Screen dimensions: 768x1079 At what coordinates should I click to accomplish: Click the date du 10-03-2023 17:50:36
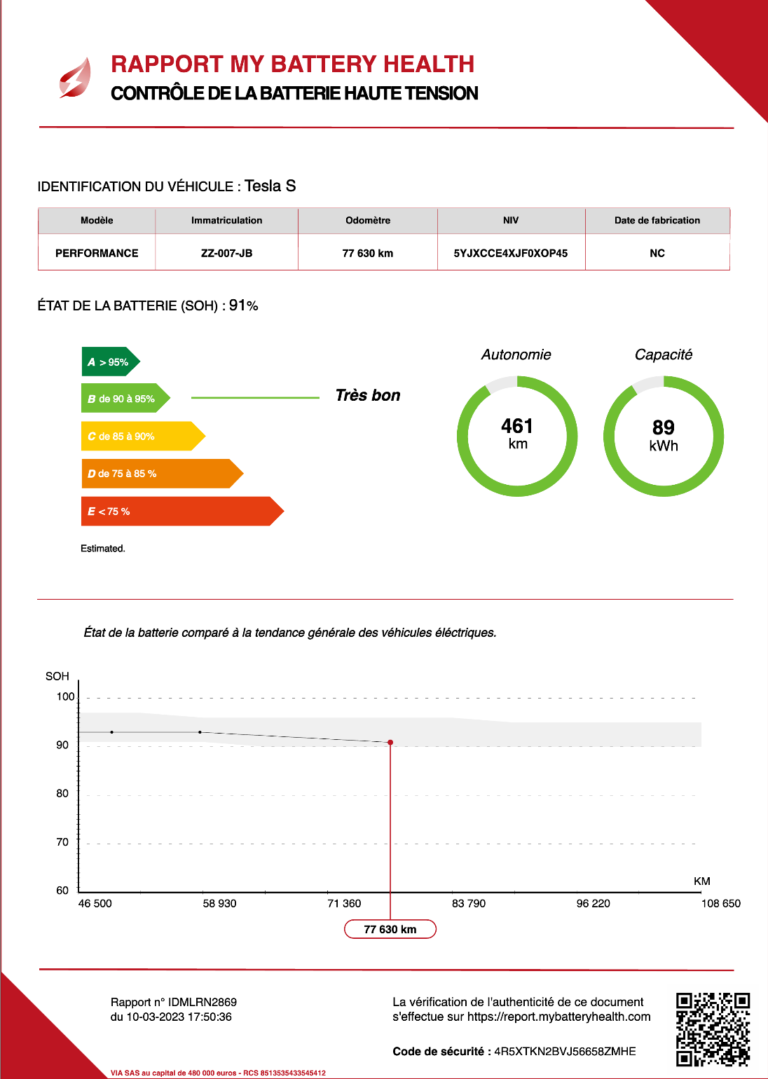click(171, 1016)
